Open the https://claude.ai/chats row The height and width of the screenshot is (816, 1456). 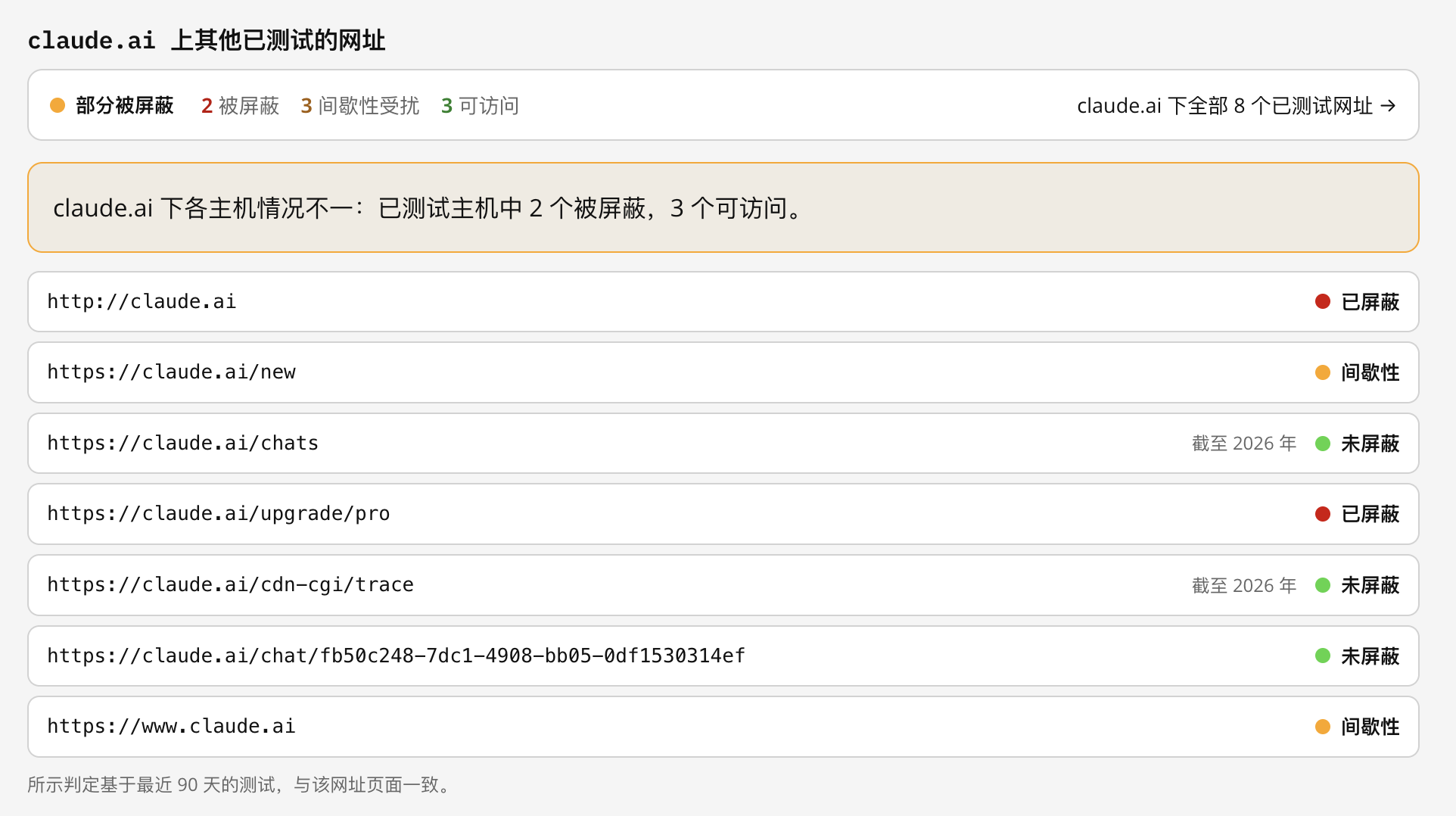click(x=723, y=444)
